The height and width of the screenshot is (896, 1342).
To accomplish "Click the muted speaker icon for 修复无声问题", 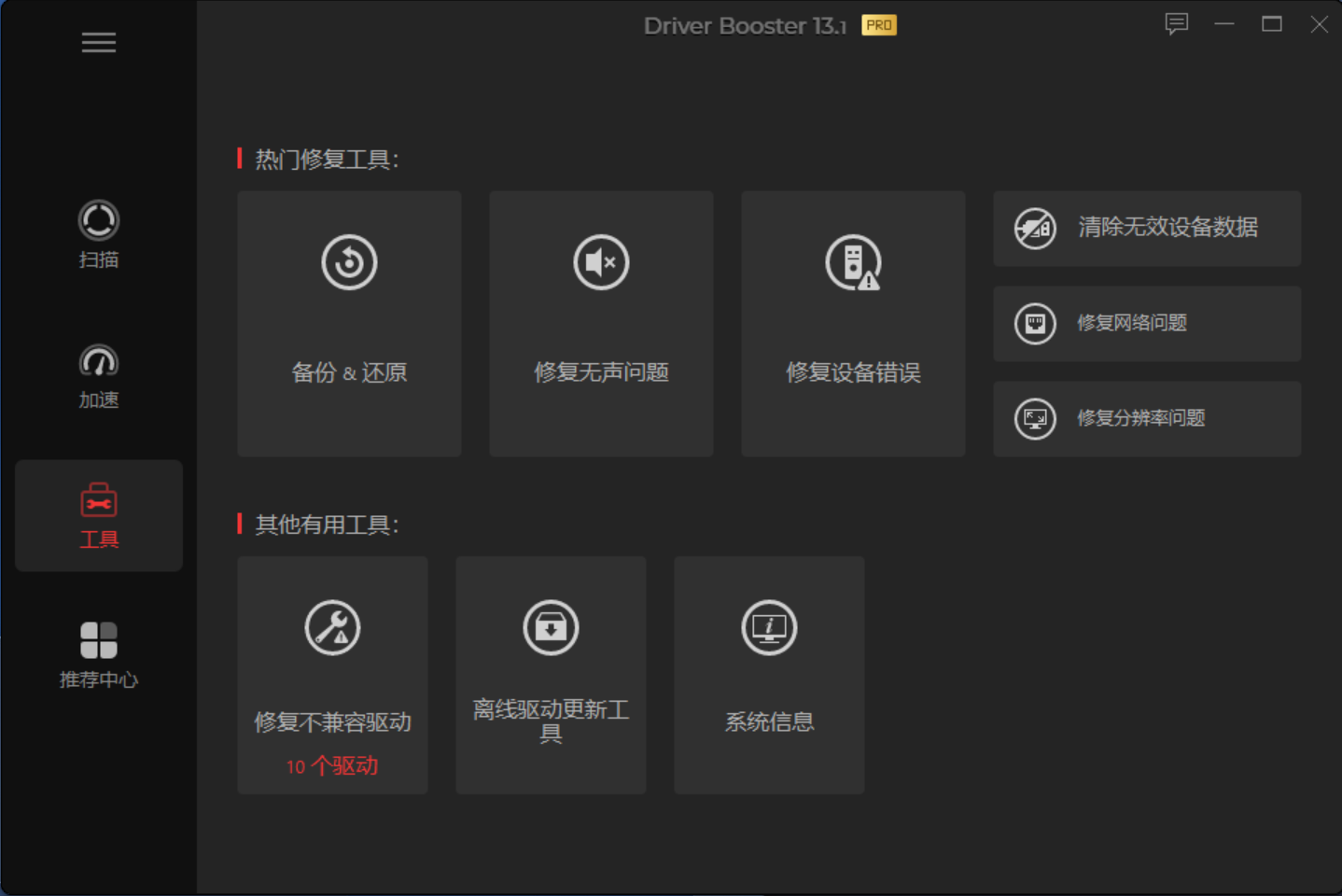I will 601,262.
